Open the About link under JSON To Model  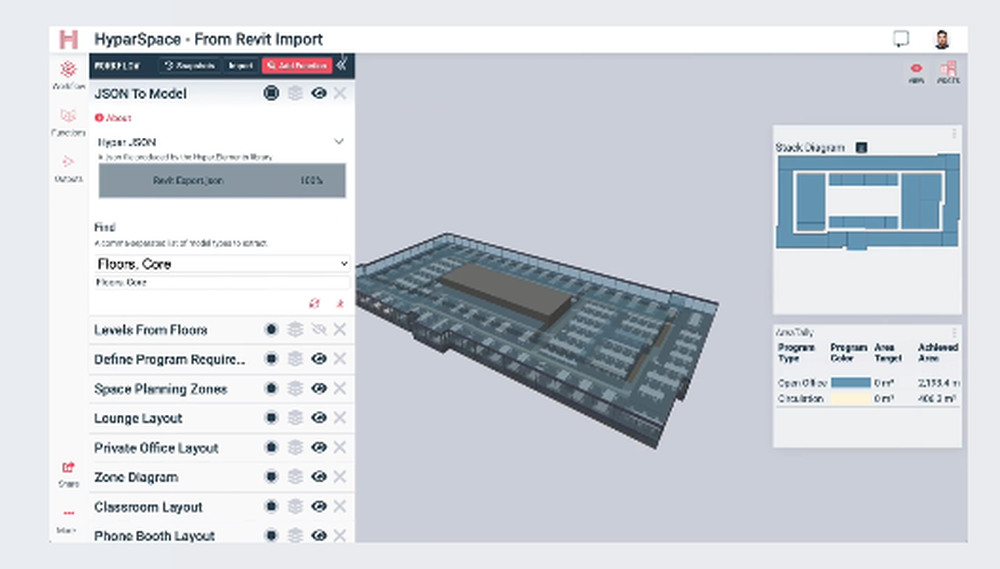tap(113, 118)
